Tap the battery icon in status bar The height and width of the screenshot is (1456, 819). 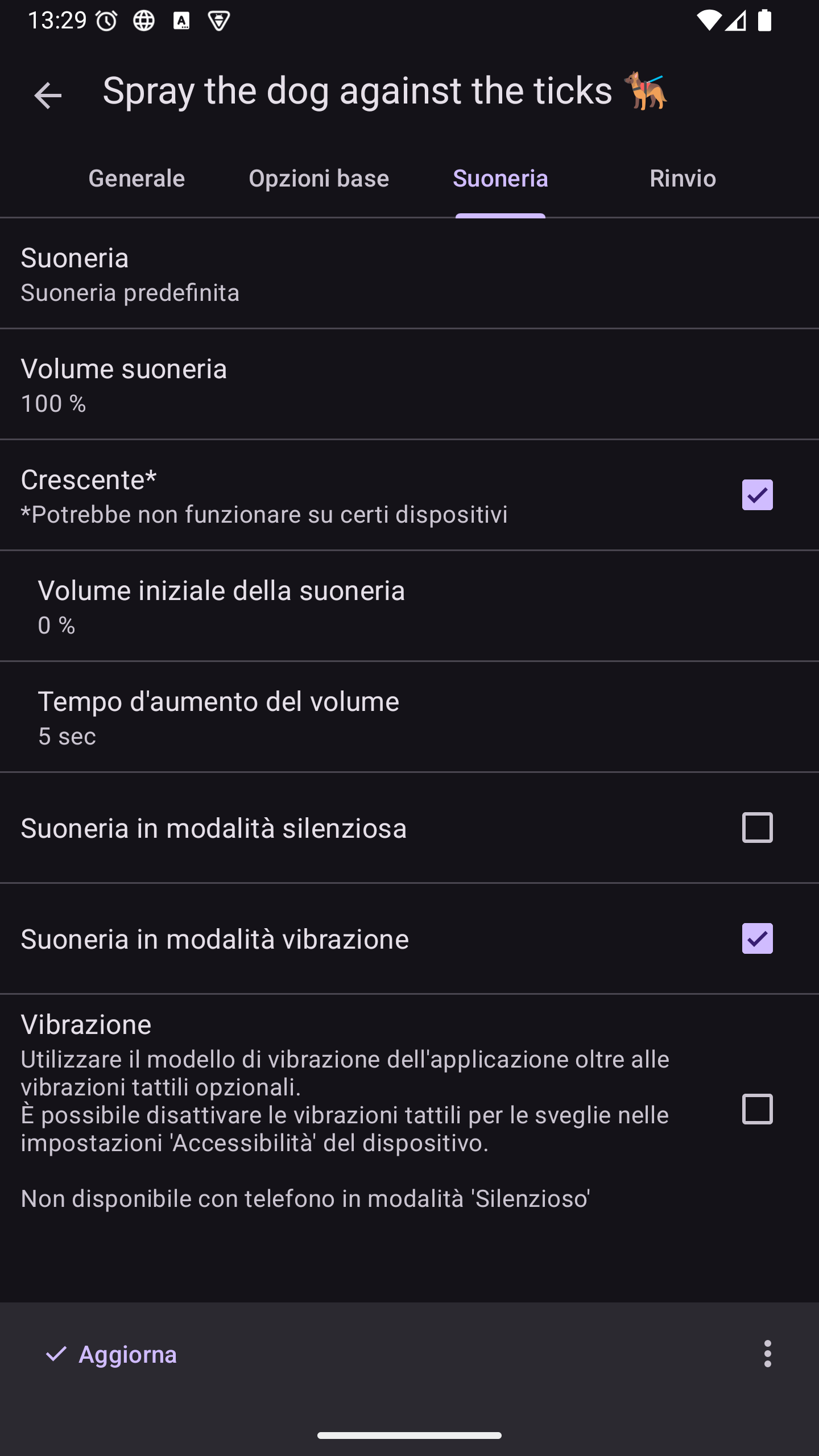tap(765, 21)
